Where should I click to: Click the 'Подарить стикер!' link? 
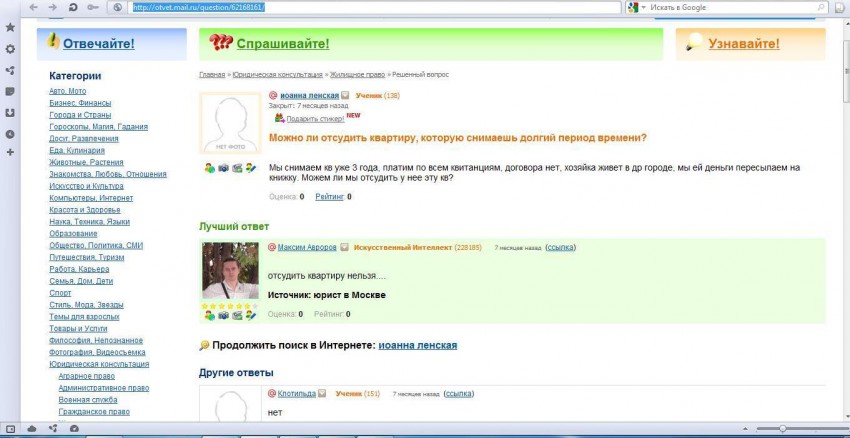tap(308, 118)
